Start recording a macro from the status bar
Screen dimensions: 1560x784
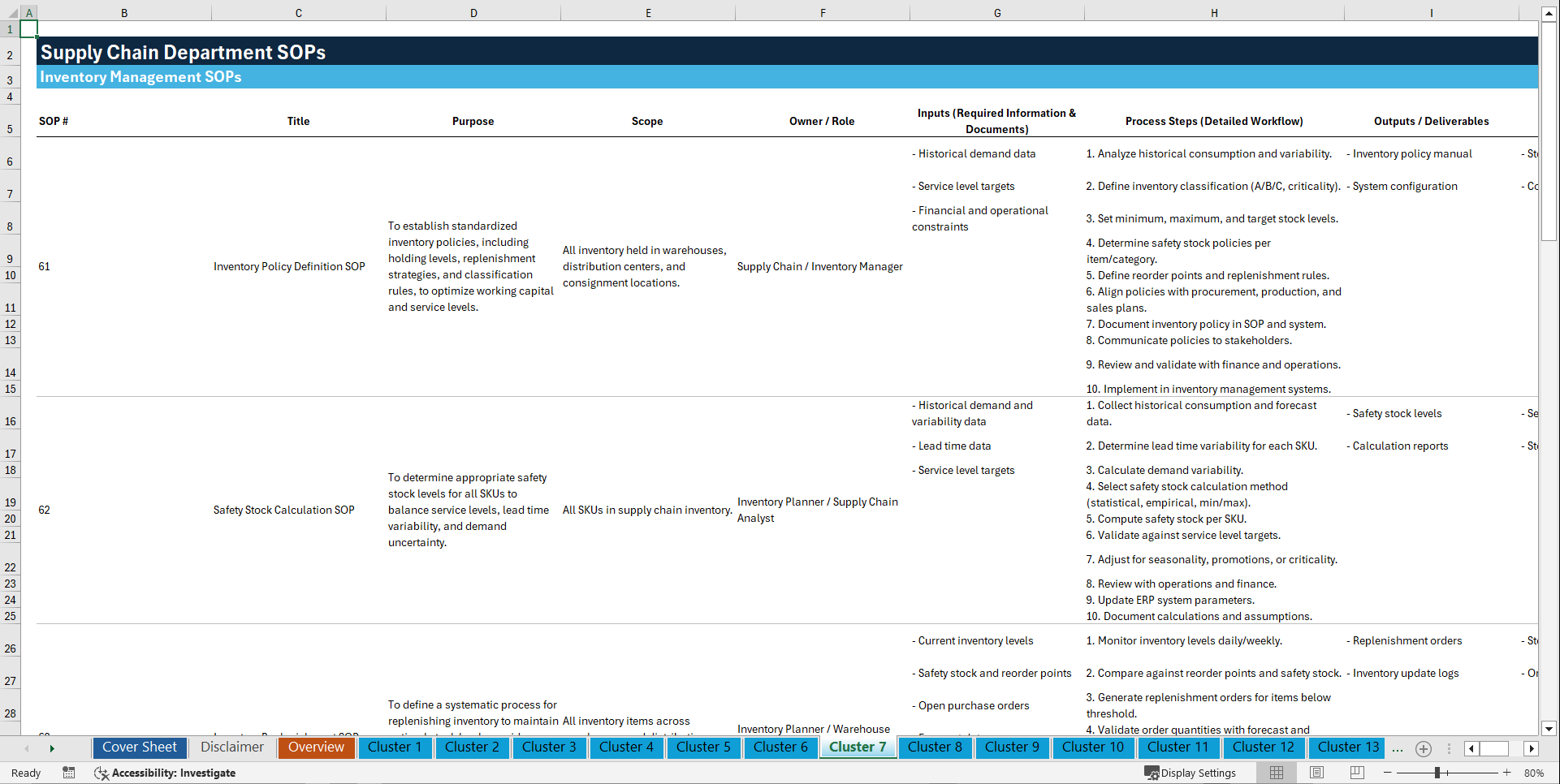[x=69, y=773]
